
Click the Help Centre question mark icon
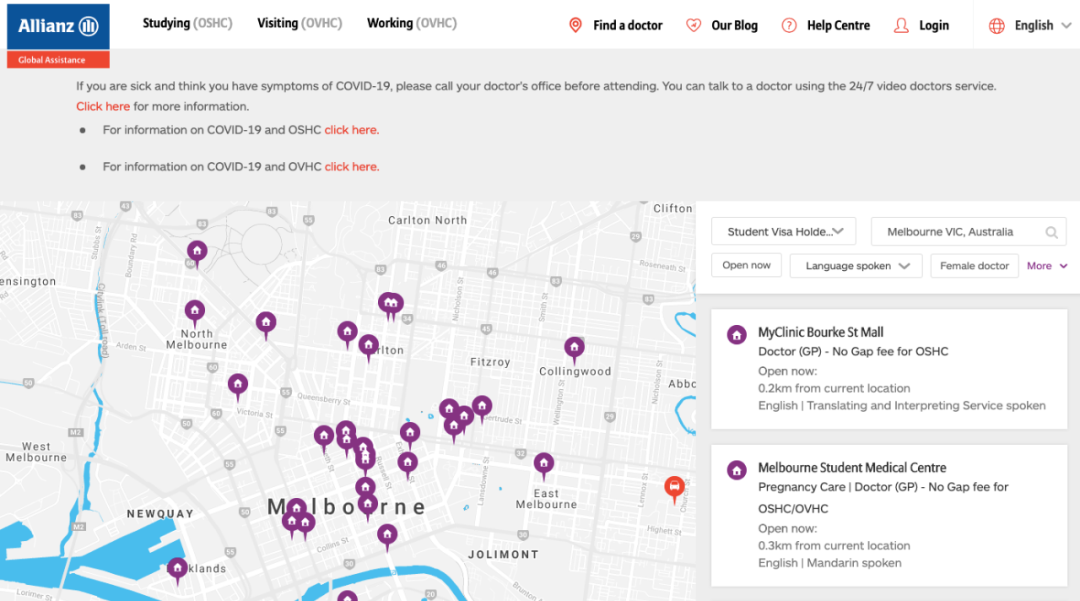pyautogui.click(x=789, y=25)
